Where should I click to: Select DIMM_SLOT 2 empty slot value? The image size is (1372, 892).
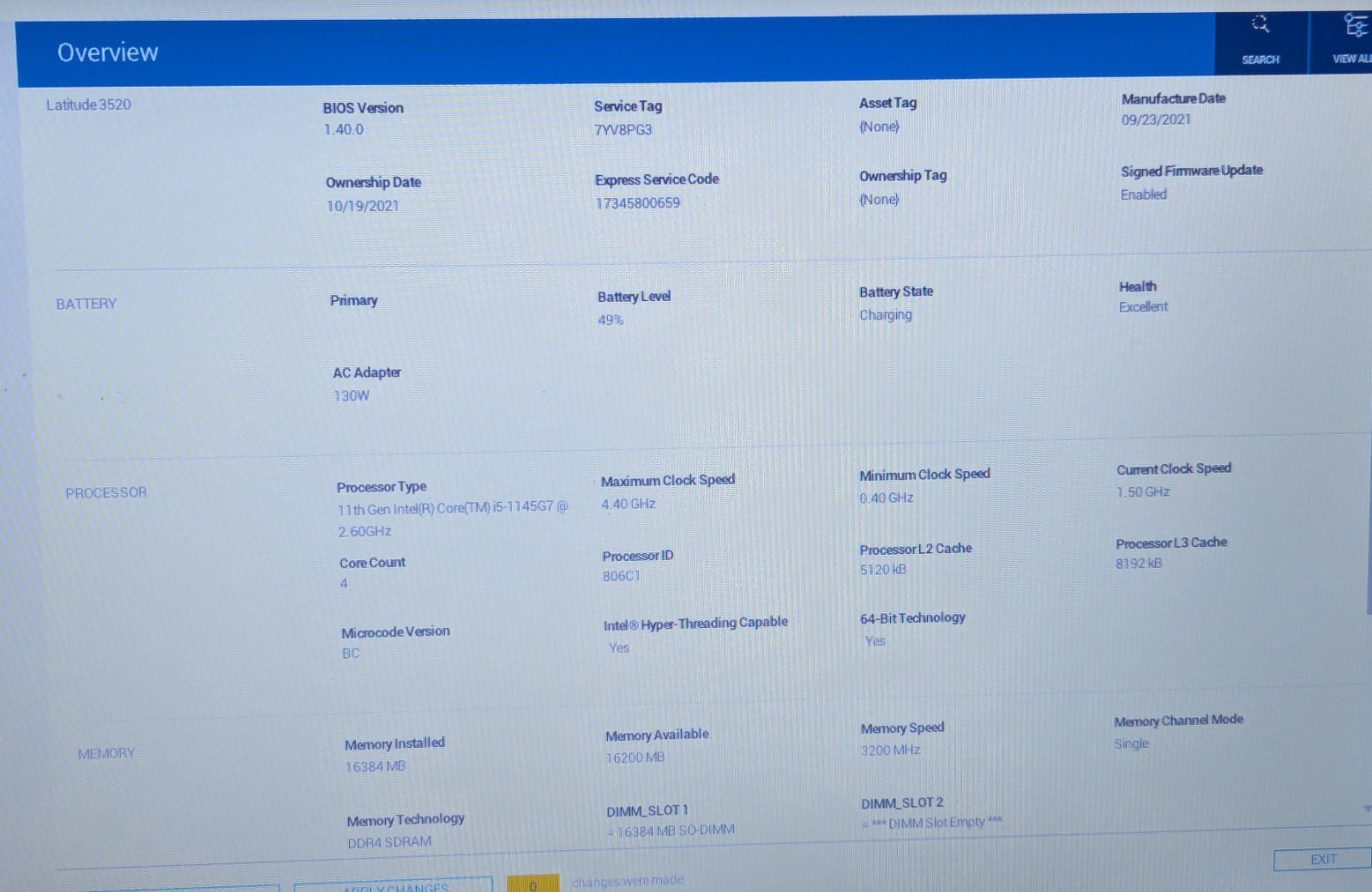point(932,823)
